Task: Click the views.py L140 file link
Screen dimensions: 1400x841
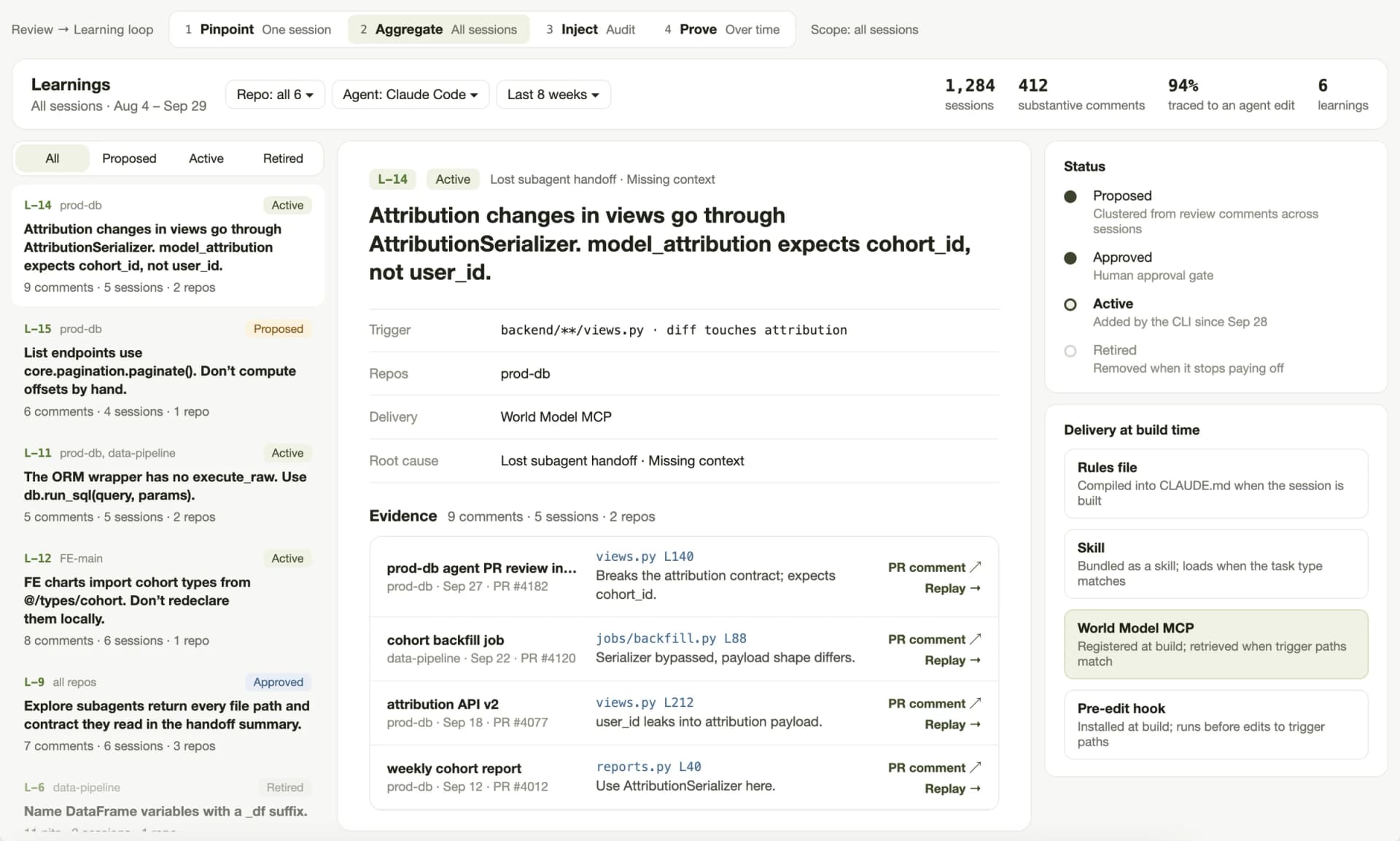Action: coord(645,557)
